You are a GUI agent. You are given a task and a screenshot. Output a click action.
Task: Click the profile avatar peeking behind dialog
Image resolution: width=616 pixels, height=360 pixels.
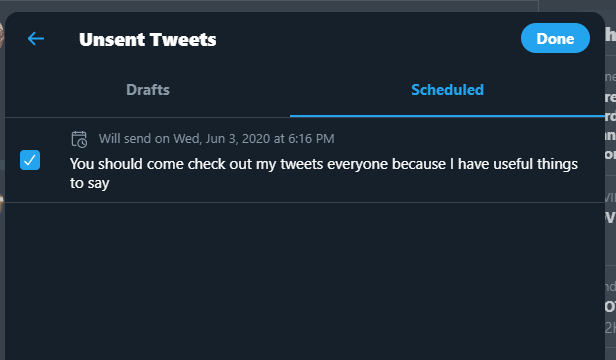click(2, 35)
